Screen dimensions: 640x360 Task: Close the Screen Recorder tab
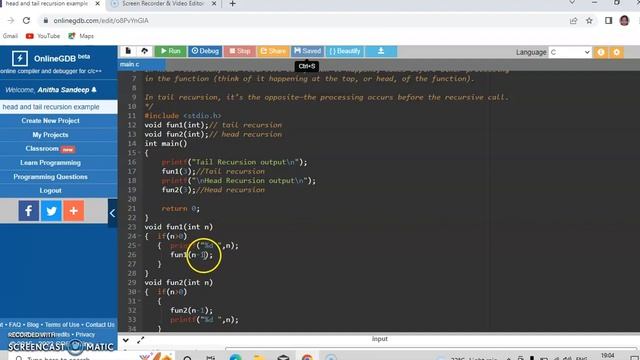coord(214,4)
